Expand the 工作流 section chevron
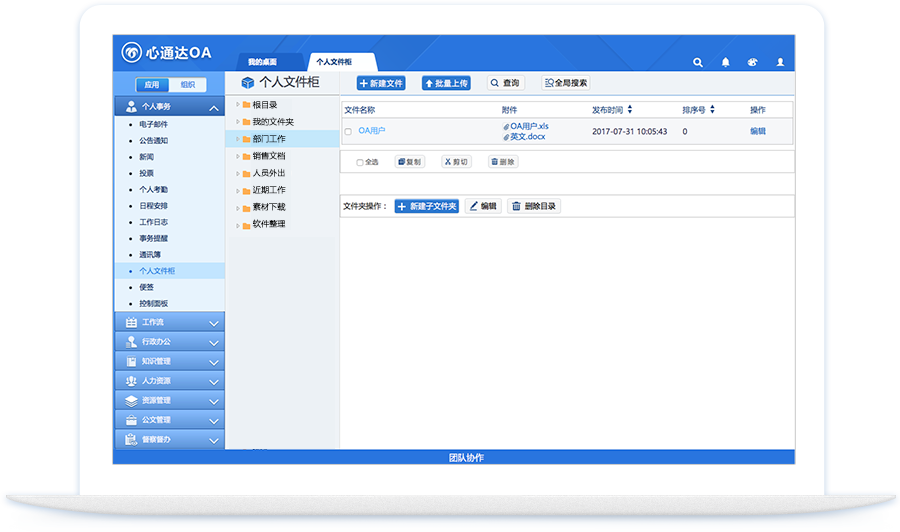Screen dimensions: 900x532 tap(214, 324)
